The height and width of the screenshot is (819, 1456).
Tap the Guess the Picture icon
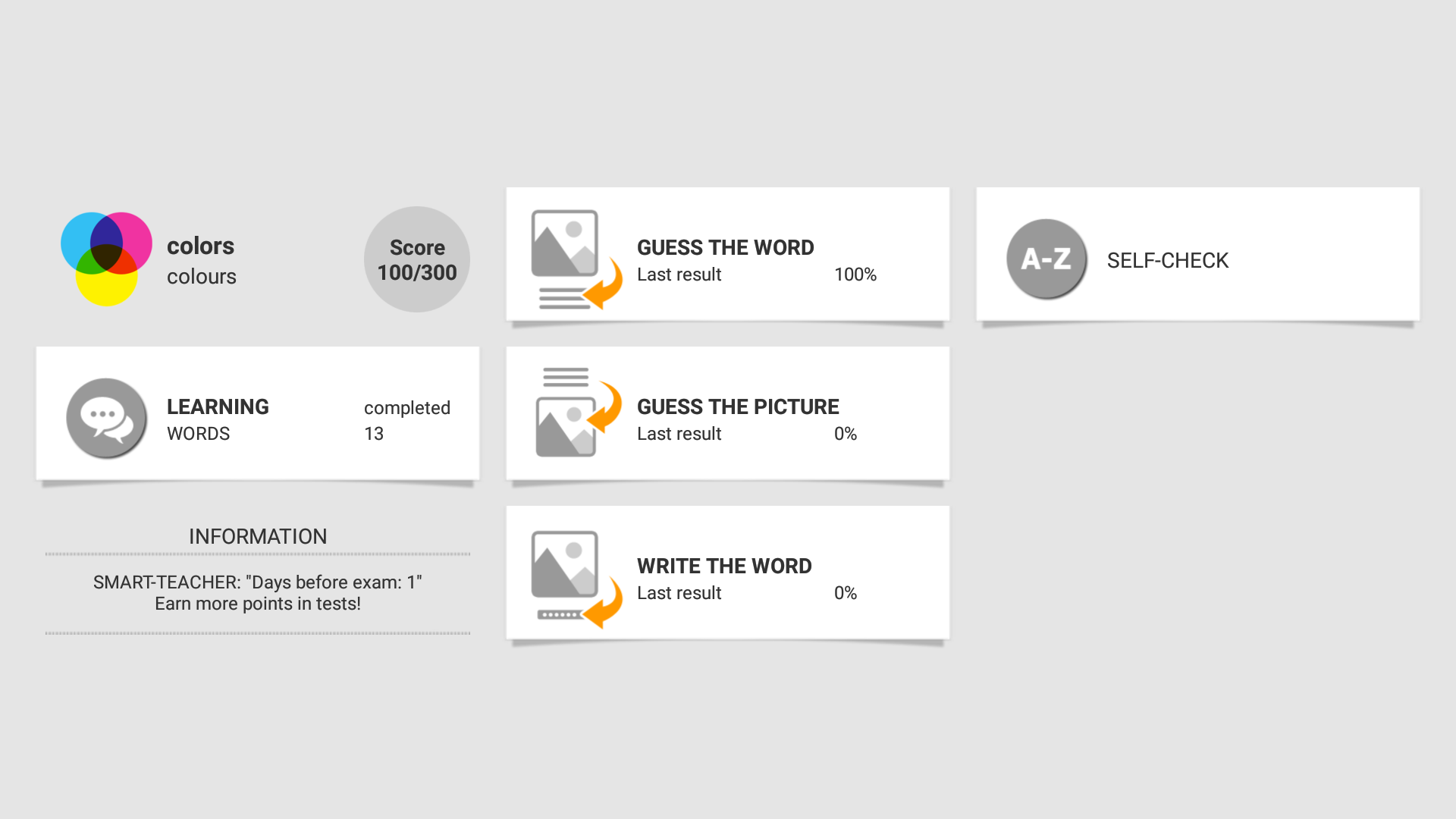(x=576, y=413)
